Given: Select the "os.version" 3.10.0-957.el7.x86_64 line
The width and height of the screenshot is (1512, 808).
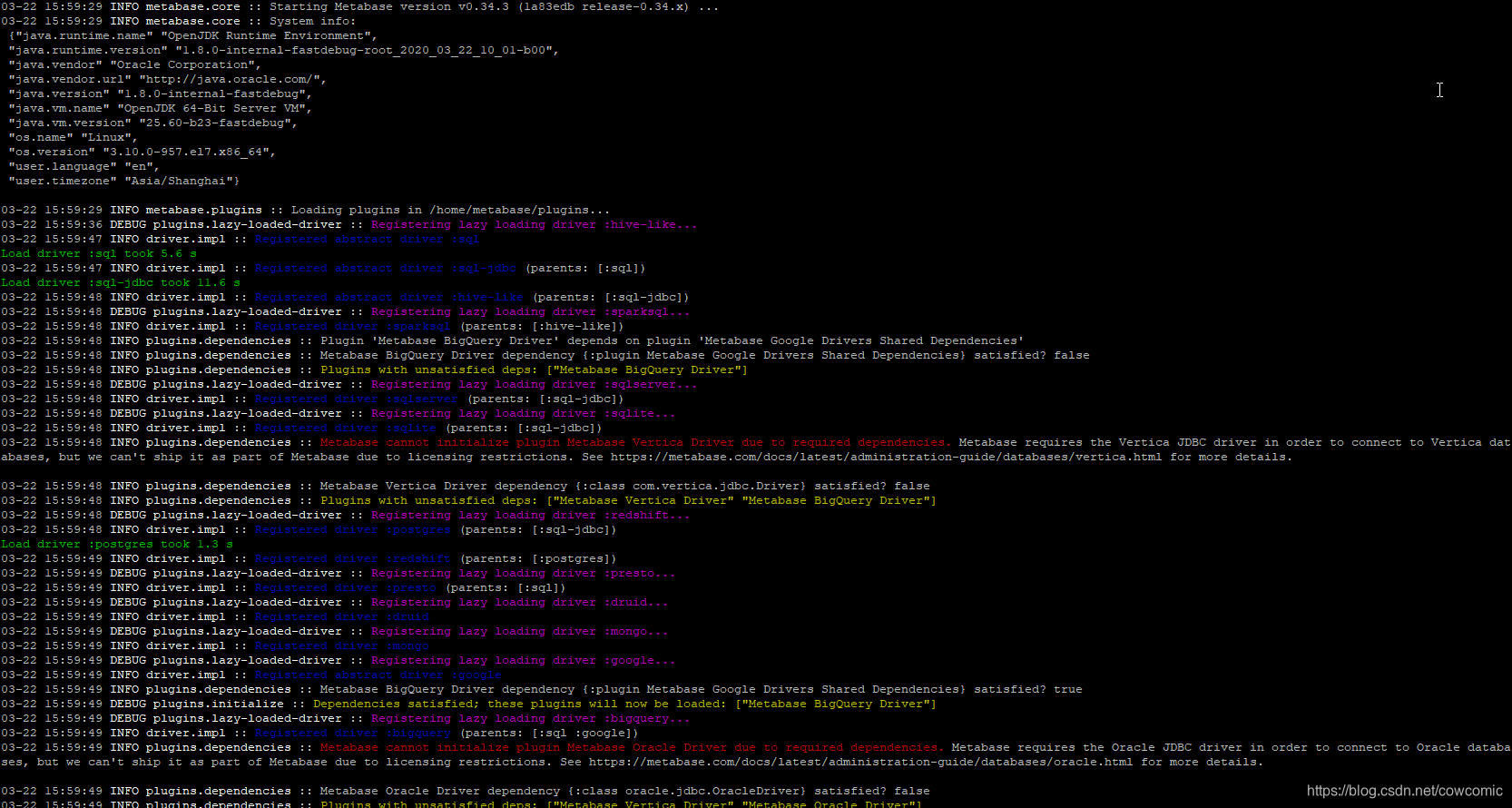Looking at the screenshot, I should [x=142, y=152].
